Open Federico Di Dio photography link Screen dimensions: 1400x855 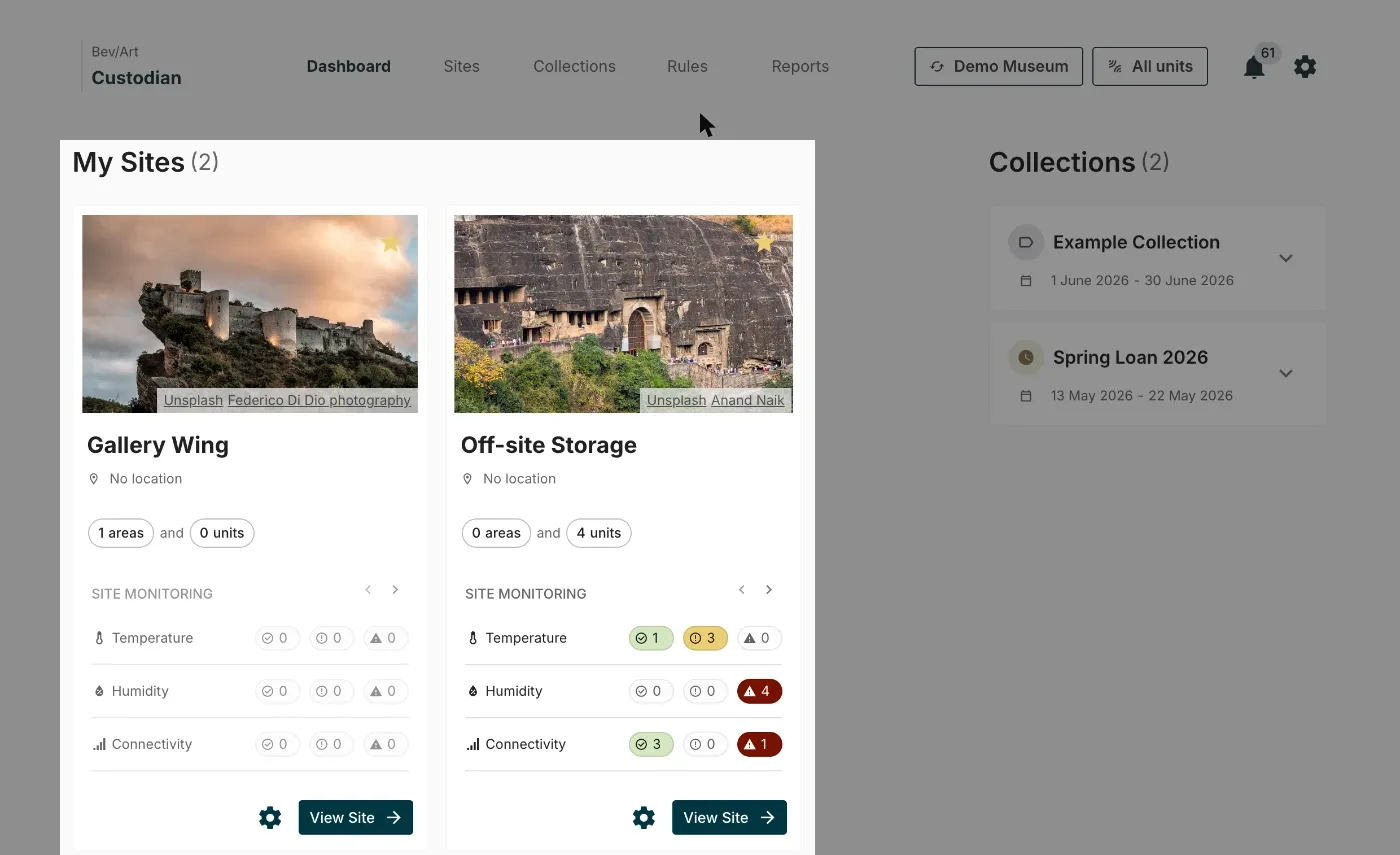tap(319, 400)
